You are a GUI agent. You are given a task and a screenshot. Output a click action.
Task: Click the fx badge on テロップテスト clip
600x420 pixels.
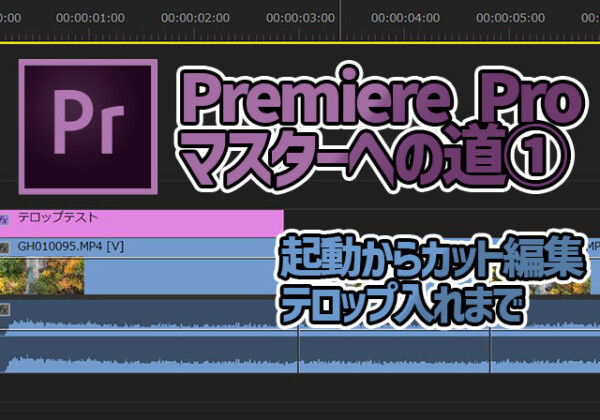[x=4, y=220]
